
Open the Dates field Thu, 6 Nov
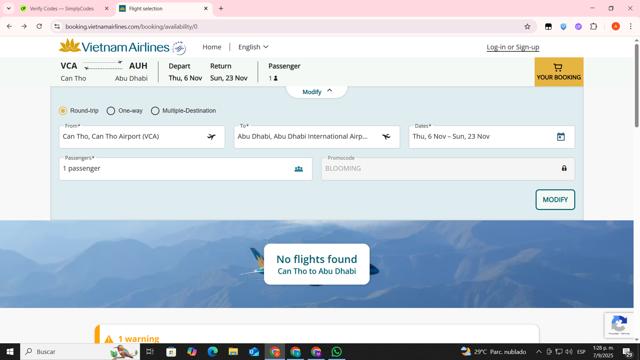(x=492, y=137)
